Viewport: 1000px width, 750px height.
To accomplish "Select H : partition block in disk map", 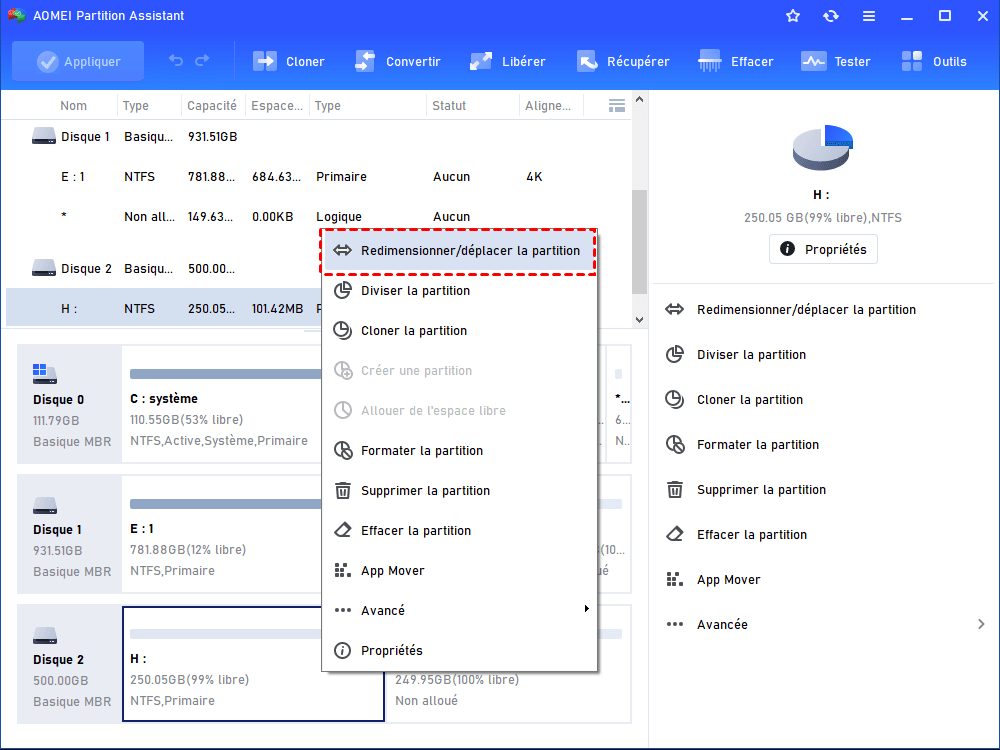I will click(253, 664).
